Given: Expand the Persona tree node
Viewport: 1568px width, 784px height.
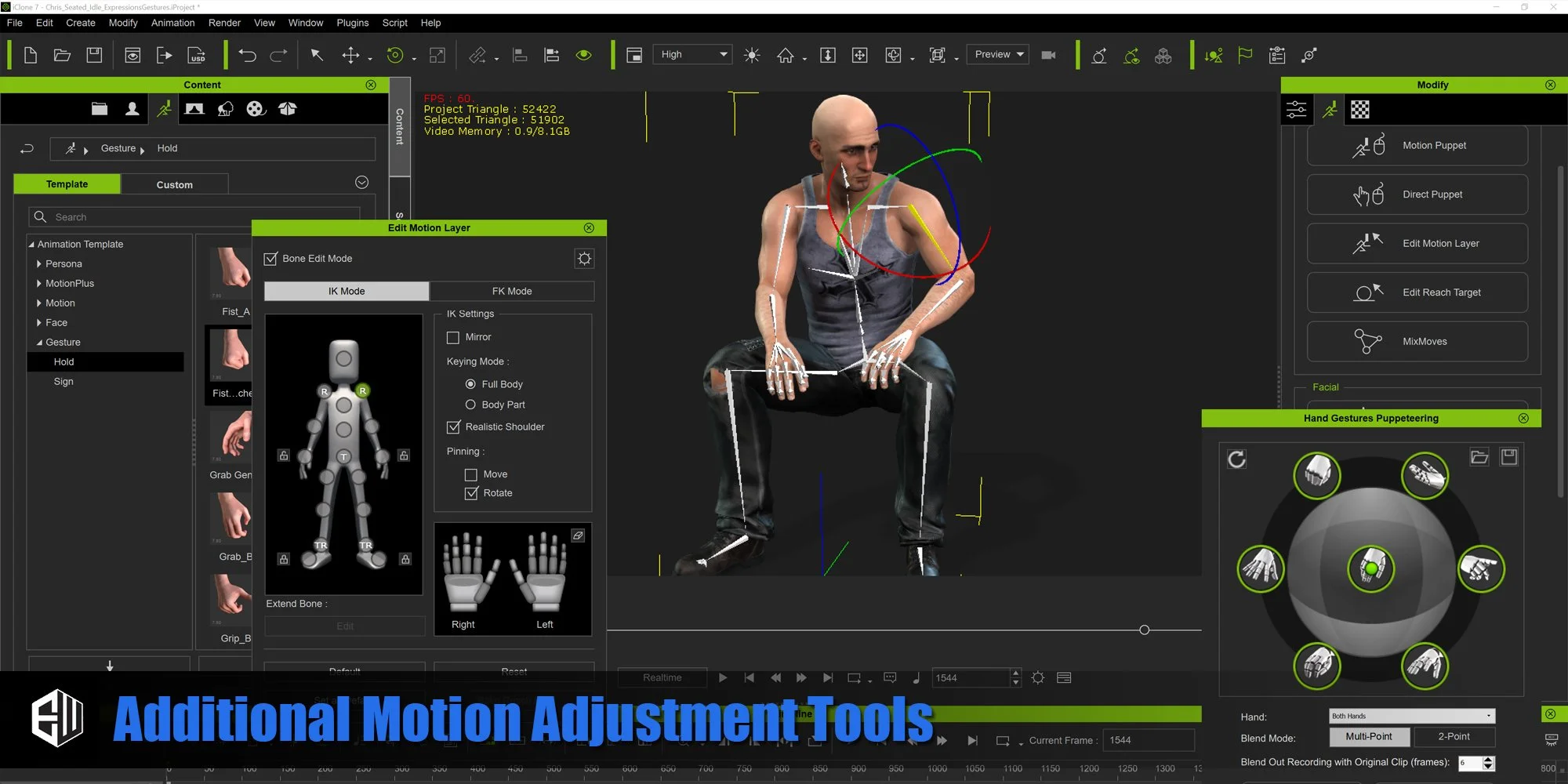Looking at the screenshot, I should 39,264.
